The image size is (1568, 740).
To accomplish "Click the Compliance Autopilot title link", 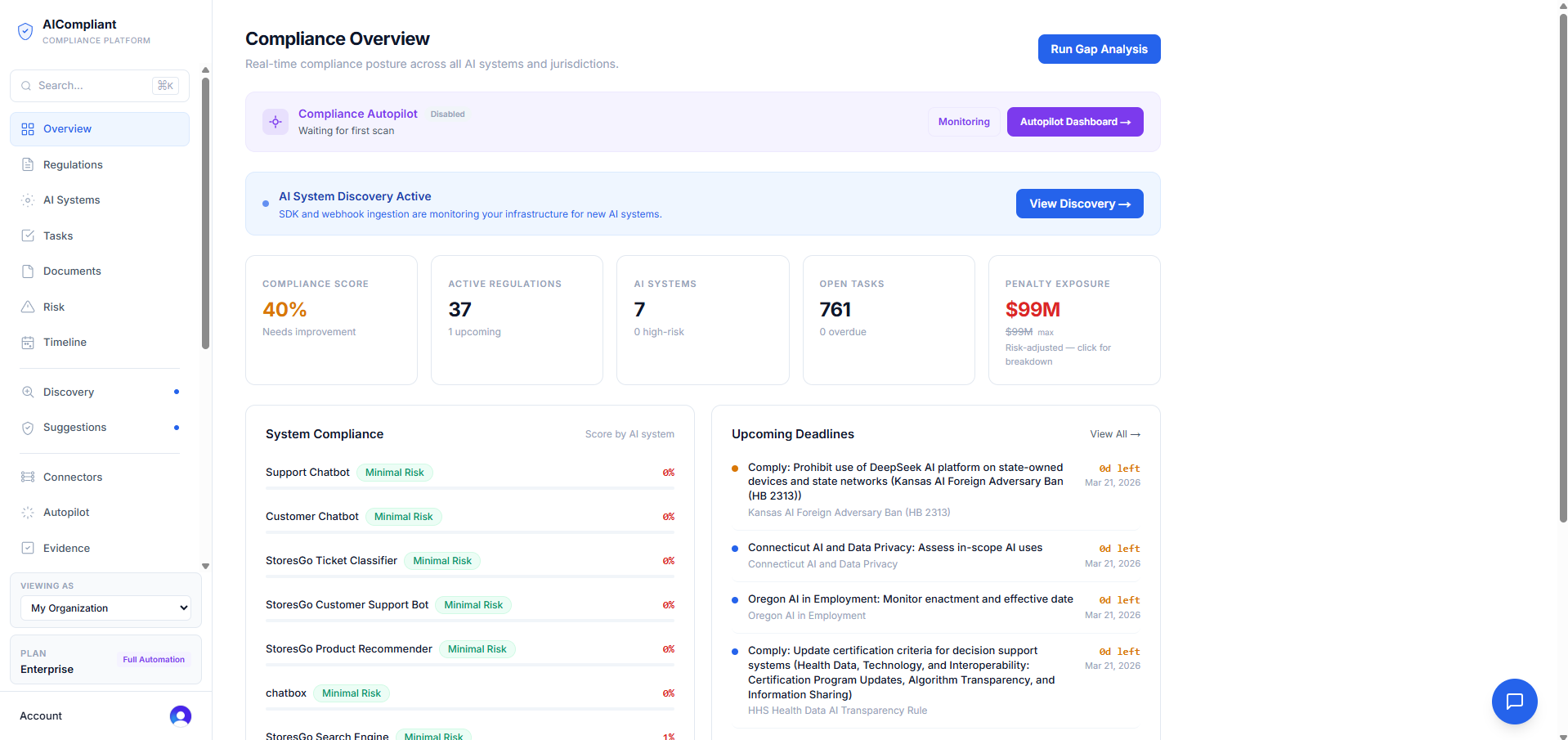I will click(358, 114).
